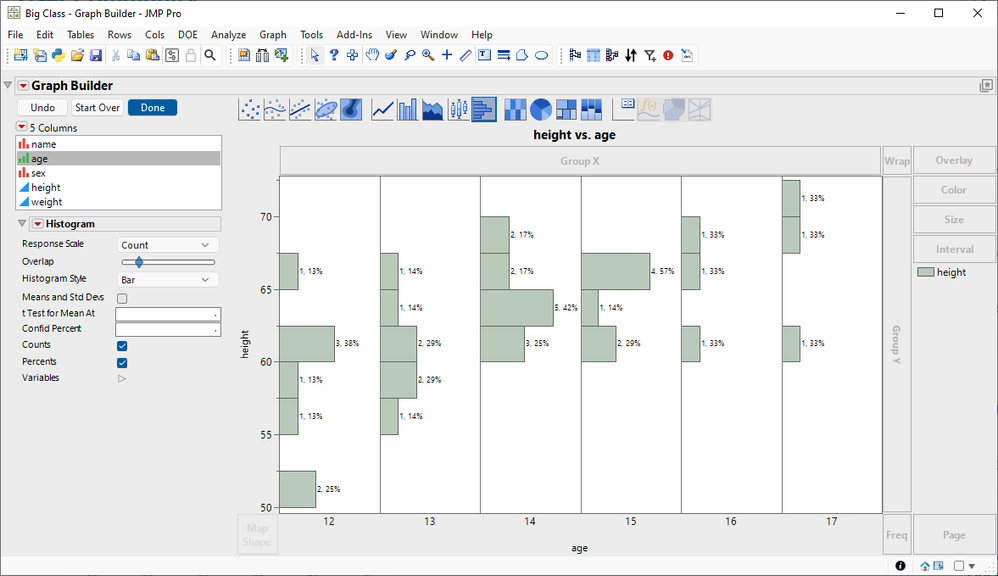Select the Lasso tool

tap(410, 55)
